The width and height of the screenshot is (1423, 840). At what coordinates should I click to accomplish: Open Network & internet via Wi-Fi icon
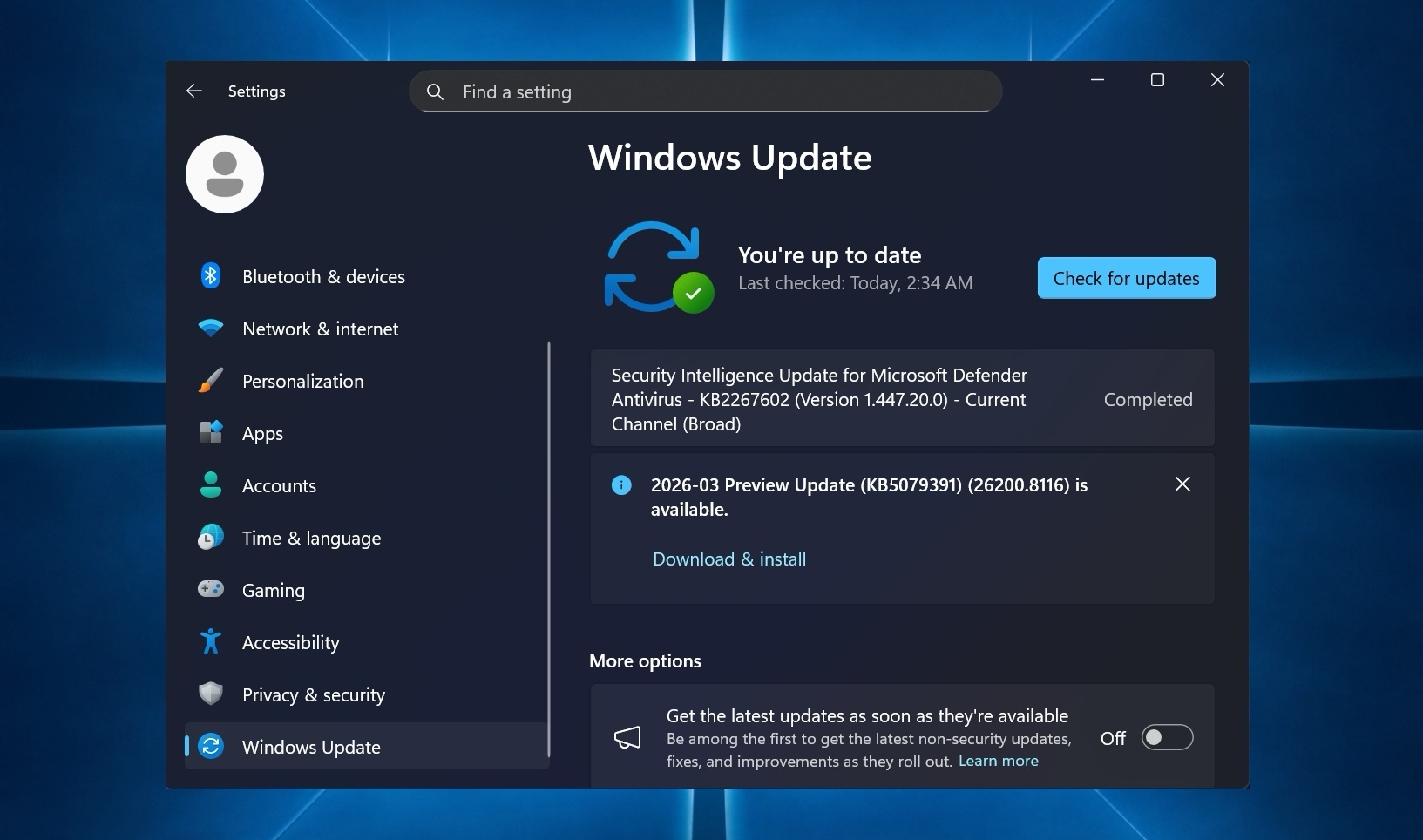[x=211, y=329]
